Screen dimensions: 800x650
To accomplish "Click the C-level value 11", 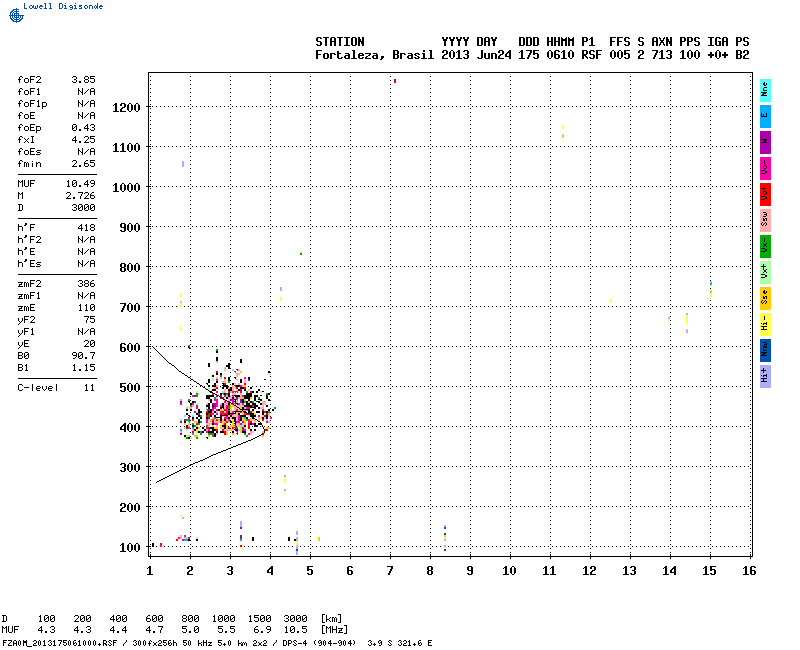I will [89, 388].
